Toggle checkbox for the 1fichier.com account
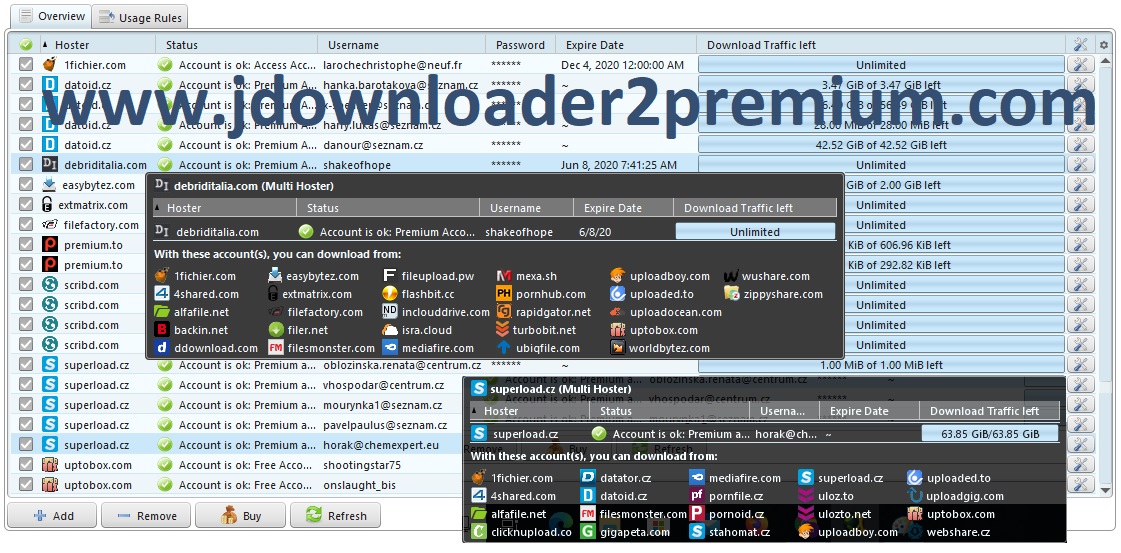 [x=26, y=65]
